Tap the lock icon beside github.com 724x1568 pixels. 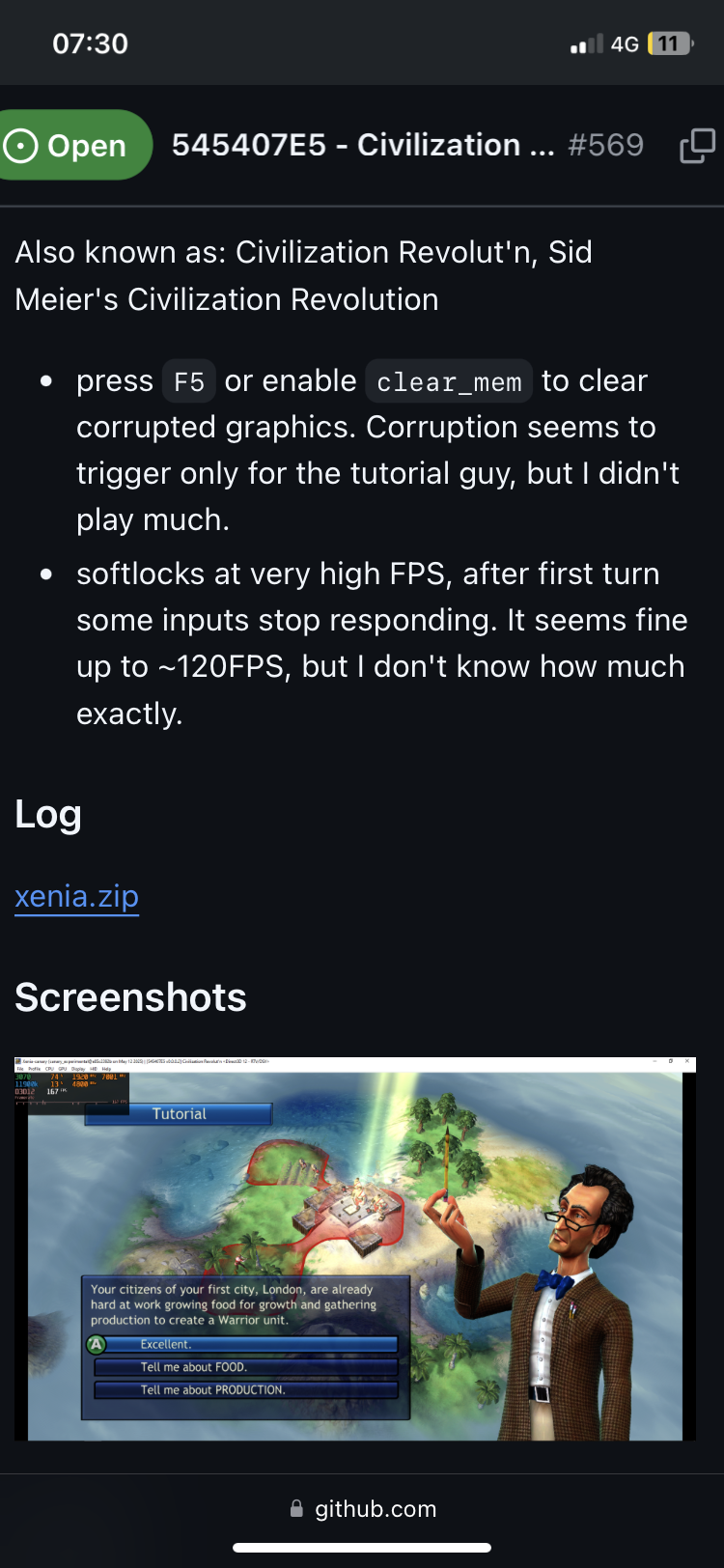point(296,1508)
